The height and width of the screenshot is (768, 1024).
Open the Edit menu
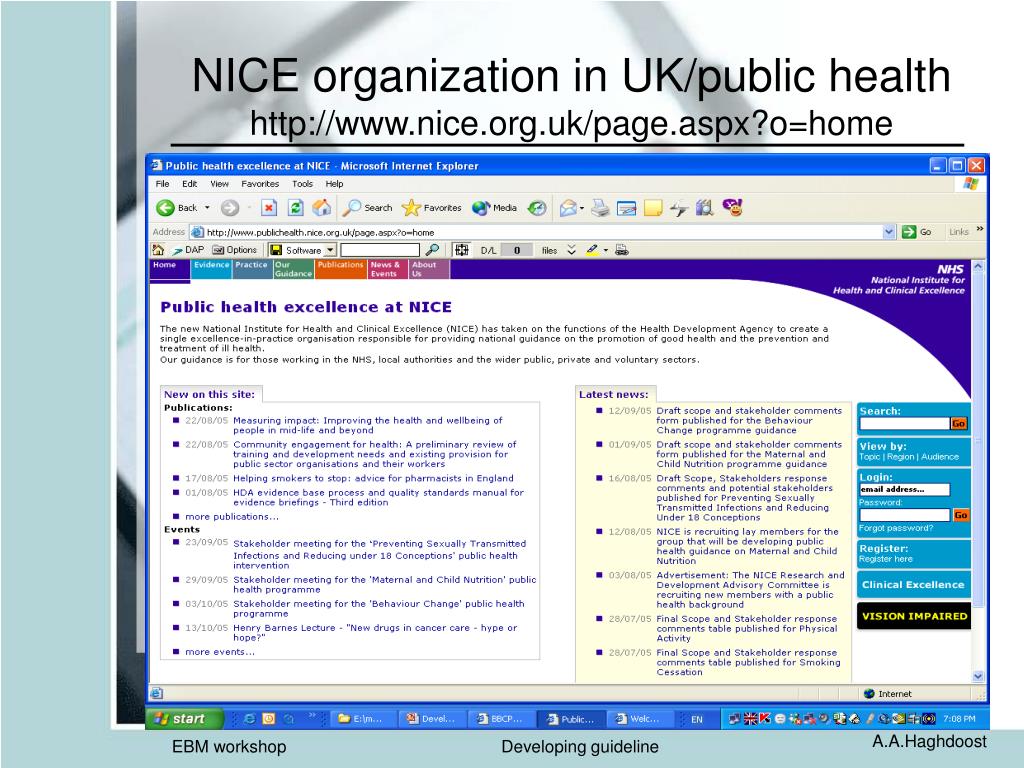point(189,184)
